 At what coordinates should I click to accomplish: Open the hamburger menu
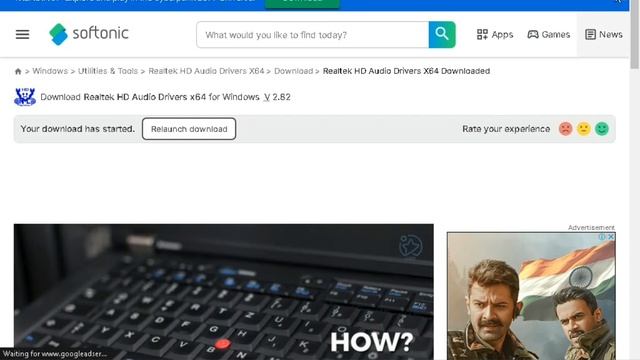coord(22,34)
